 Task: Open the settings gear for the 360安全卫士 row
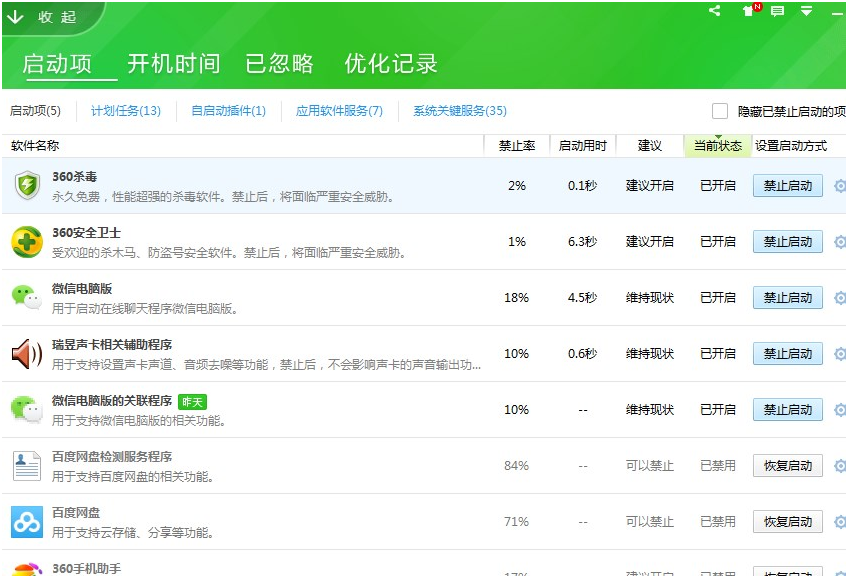tap(840, 242)
